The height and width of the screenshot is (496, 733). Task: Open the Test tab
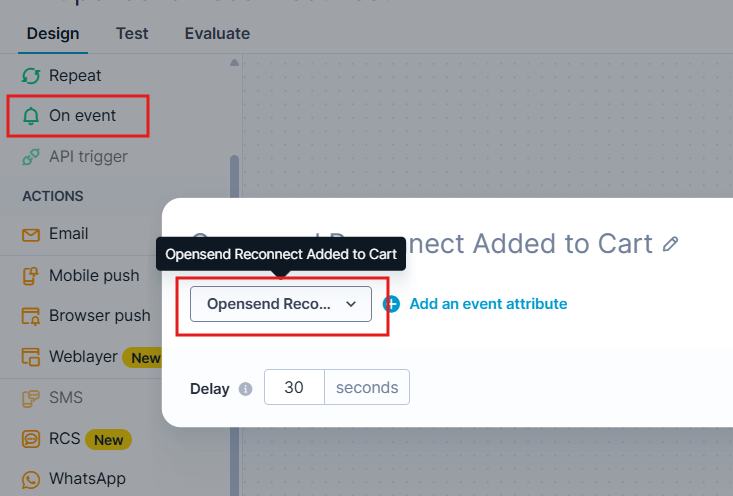[132, 34]
